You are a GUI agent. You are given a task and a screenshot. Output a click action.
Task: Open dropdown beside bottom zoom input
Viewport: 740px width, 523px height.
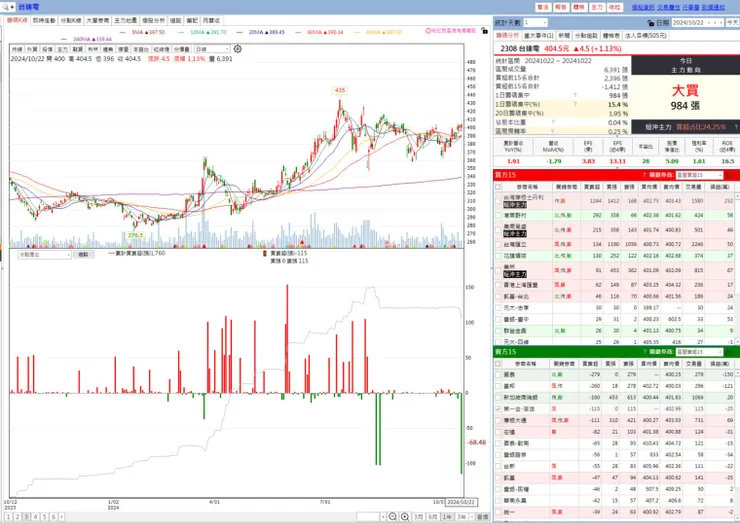click(383, 517)
